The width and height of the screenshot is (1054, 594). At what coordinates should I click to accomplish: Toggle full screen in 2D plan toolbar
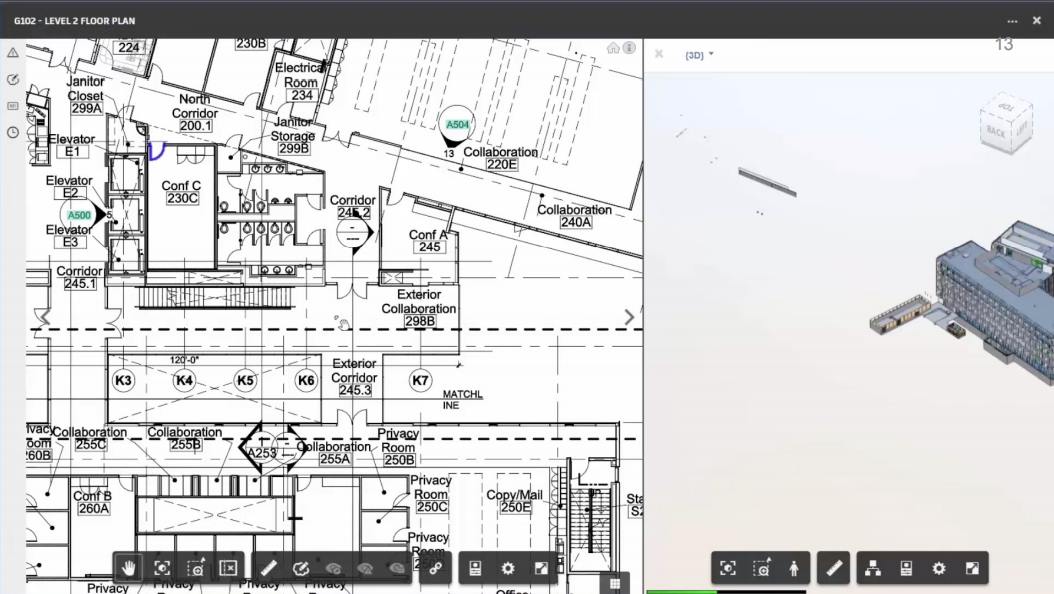pos(541,568)
